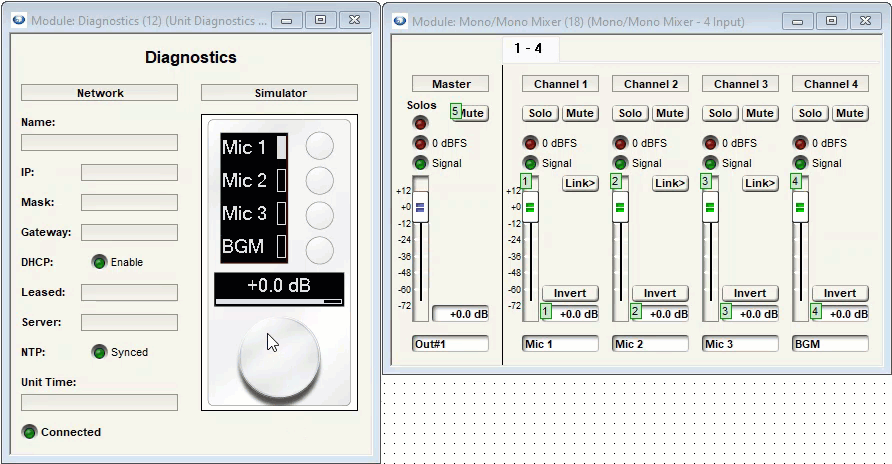Click the Mono/Mono Mixer window app icon
The height and width of the screenshot is (464, 892).
click(x=400, y=21)
